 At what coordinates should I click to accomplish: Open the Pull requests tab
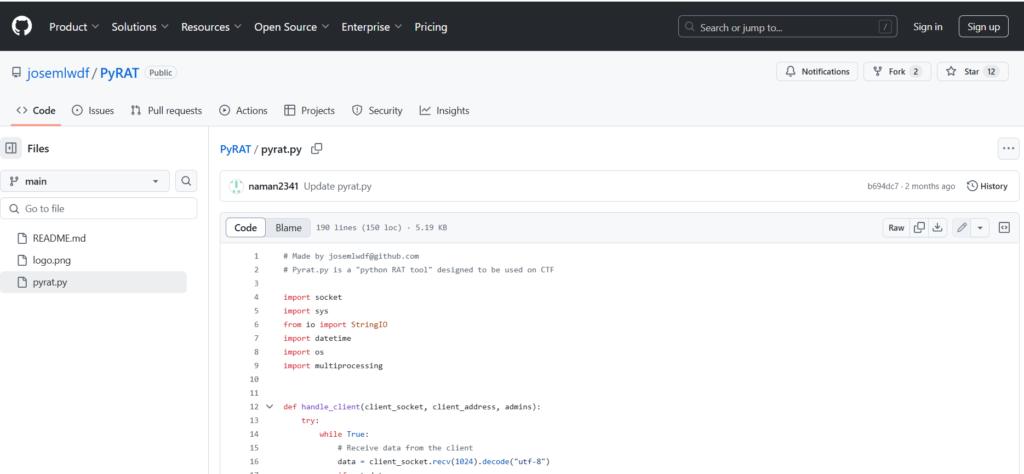pos(166,111)
